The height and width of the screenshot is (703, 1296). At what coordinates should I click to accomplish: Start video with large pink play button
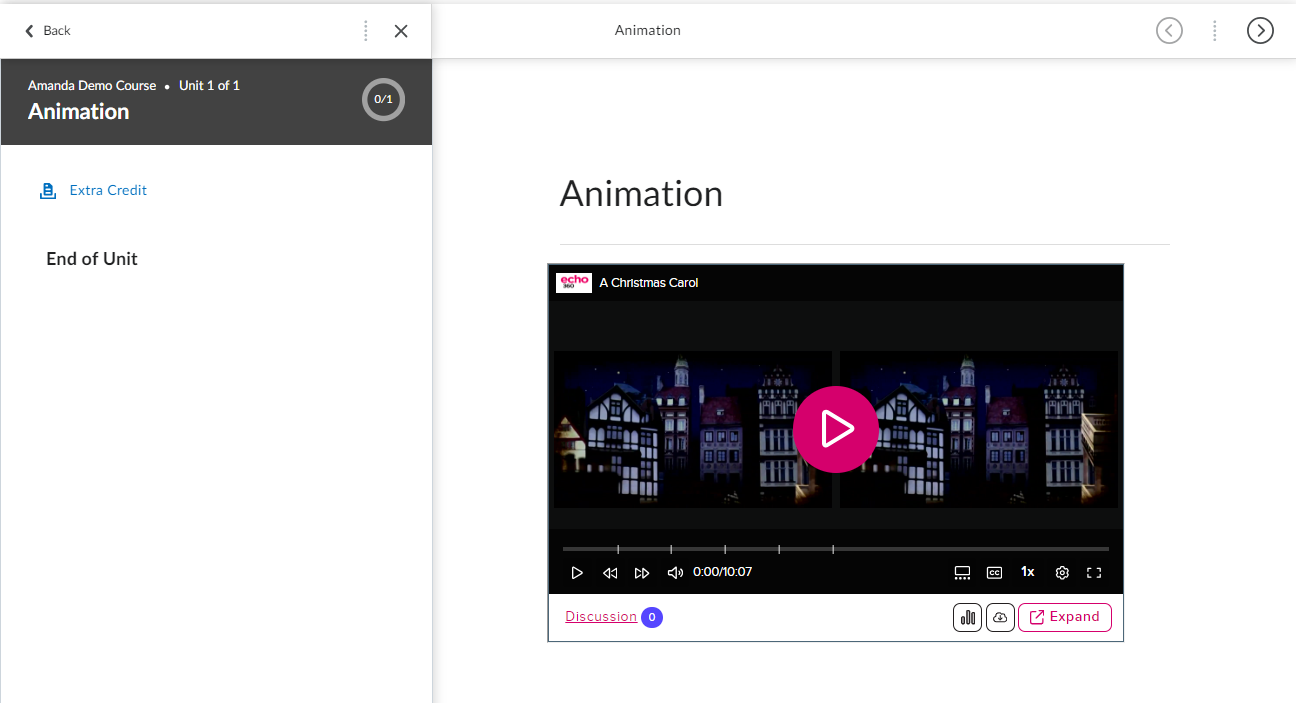coord(836,429)
